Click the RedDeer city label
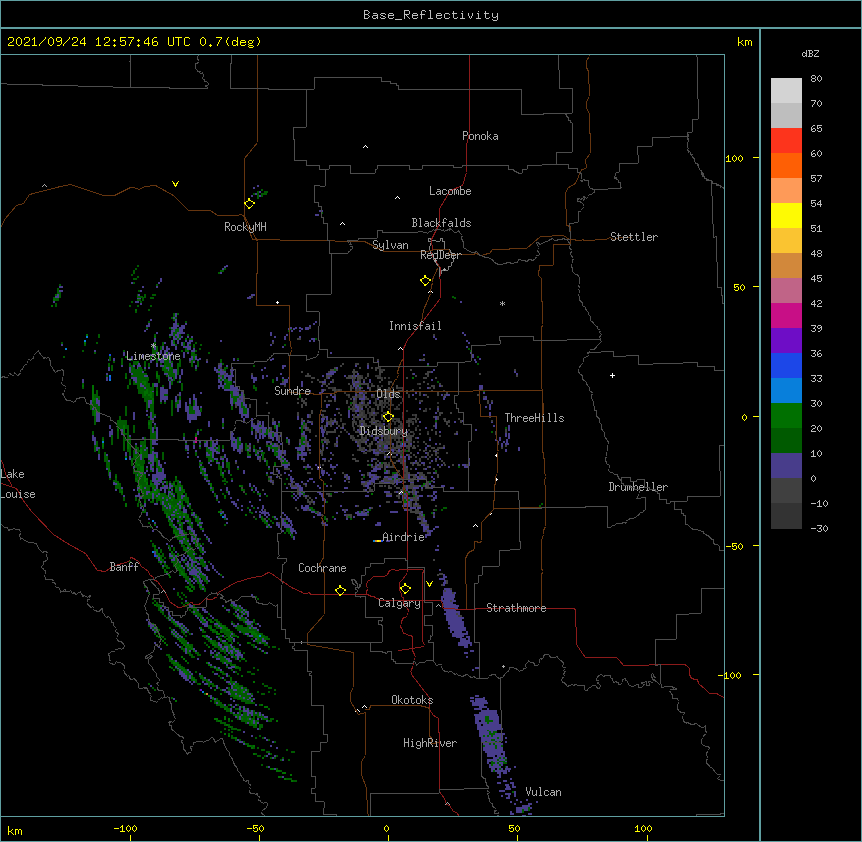Image resolution: width=862 pixels, height=842 pixels. pyautogui.click(x=440, y=255)
